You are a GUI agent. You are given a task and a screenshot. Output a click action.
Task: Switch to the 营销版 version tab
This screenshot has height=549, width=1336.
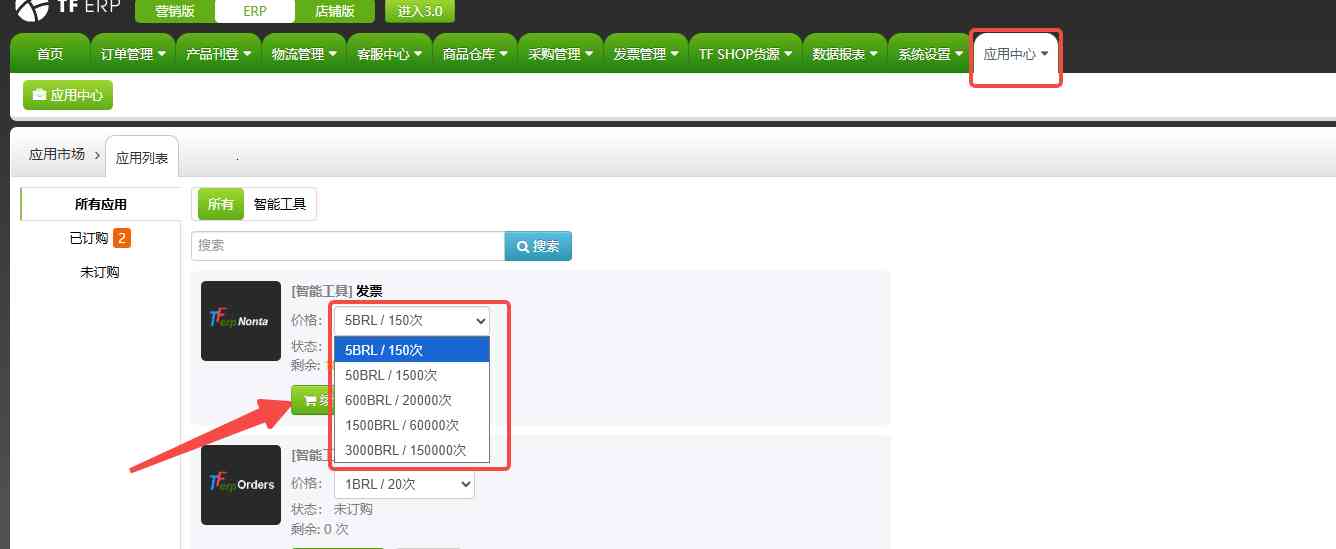point(174,12)
